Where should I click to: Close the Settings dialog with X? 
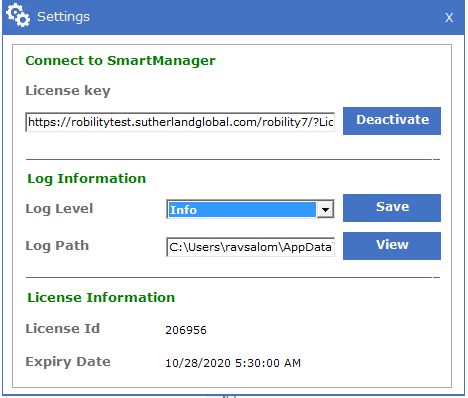click(449, 18)
